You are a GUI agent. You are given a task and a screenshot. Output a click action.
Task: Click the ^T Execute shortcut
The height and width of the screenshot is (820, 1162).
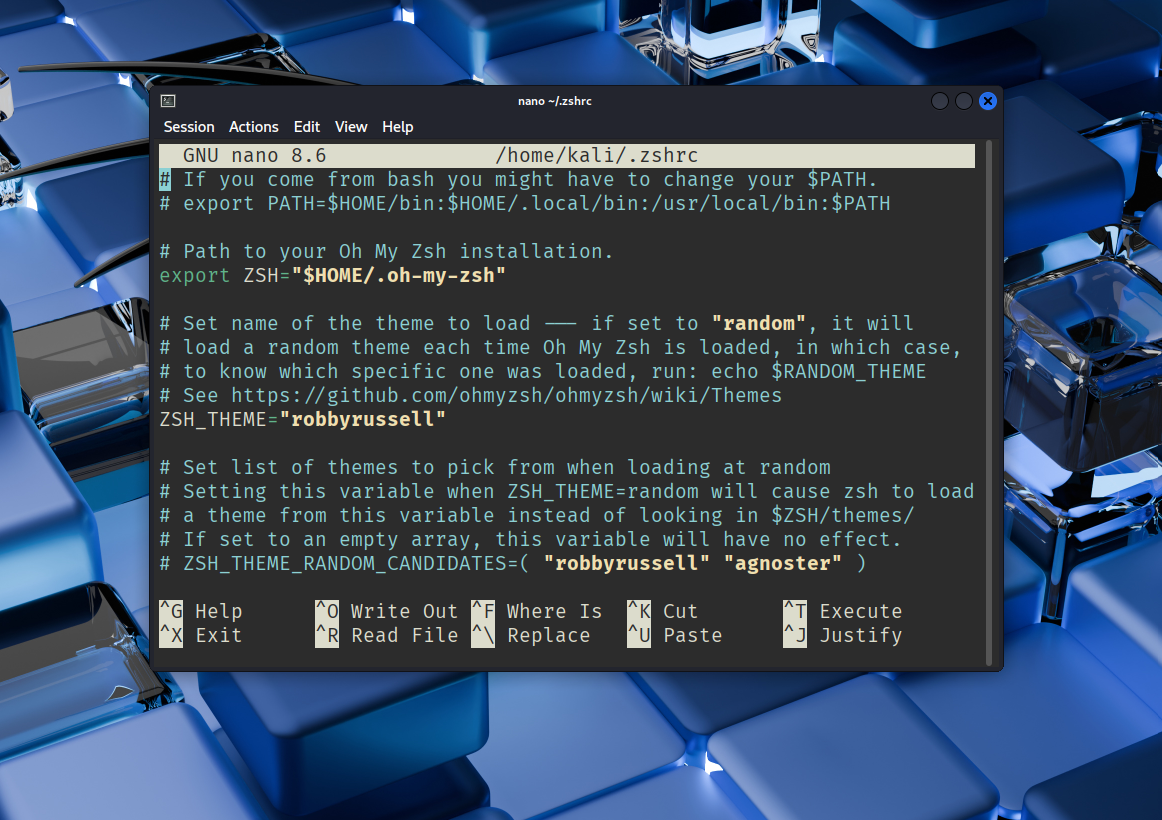pyautogui.click(x=843, y=611)
